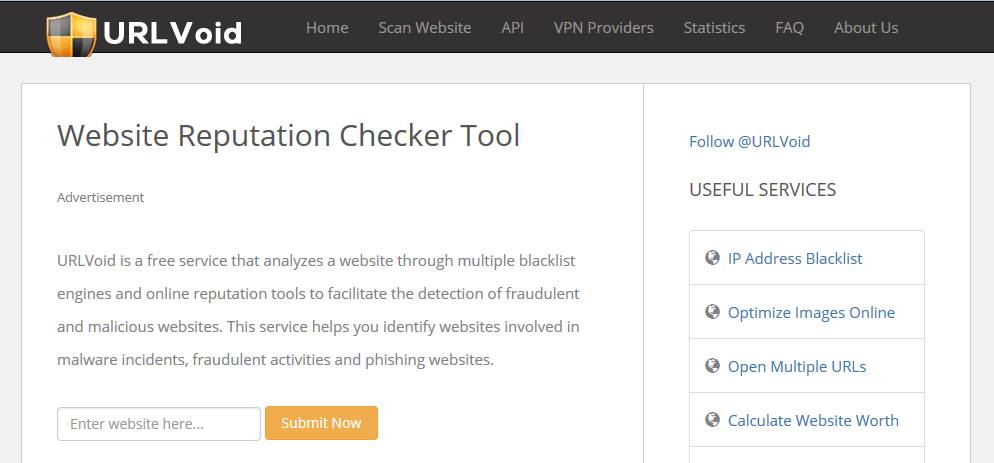Go to Scan Website in the navigation bar

pos(425,28)
